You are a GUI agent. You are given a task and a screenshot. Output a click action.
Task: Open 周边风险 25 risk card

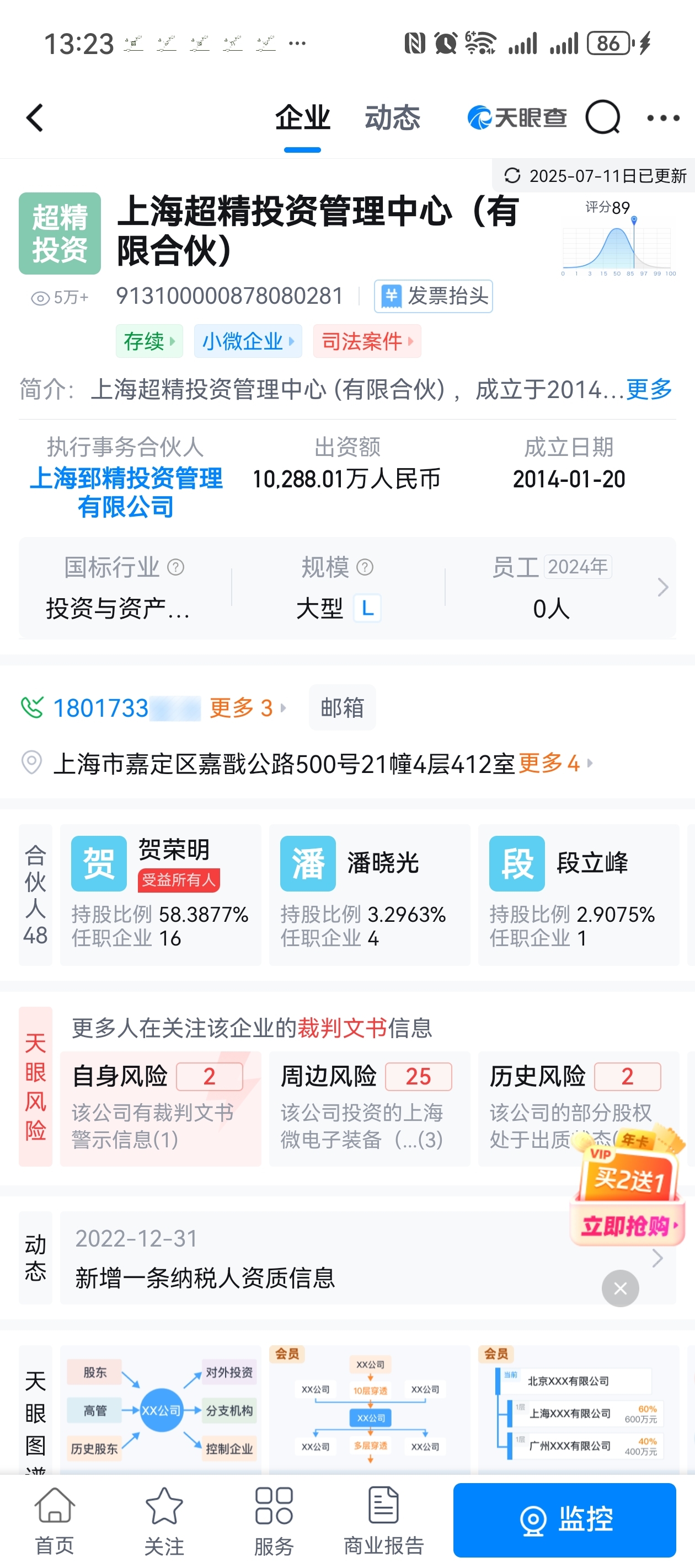pos(370,1108)
